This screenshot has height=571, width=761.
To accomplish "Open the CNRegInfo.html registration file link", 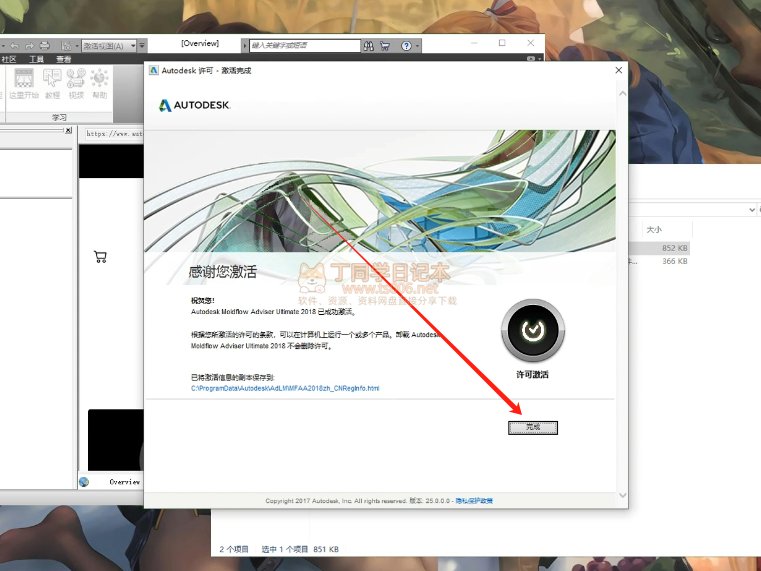I will pyautogui.click(x=285, y=388).
